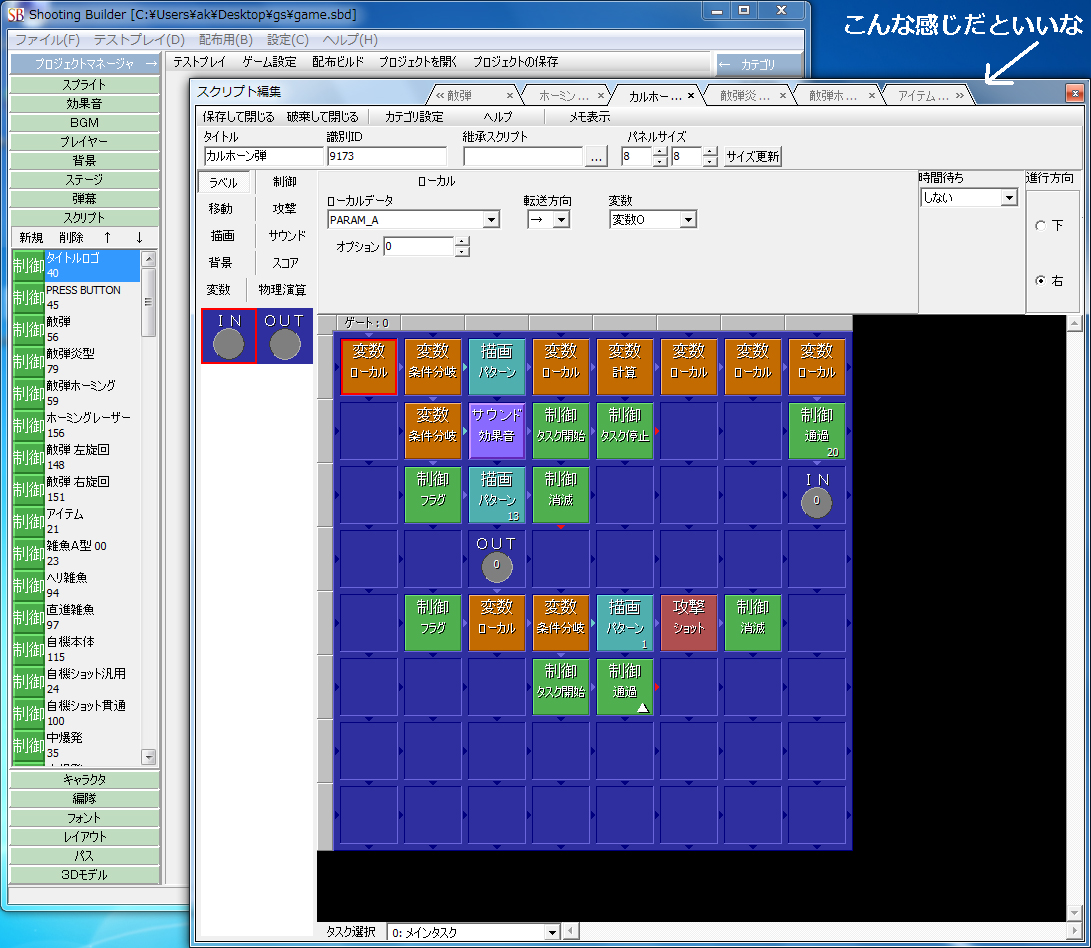Click the IN gate icon in palette
The image size is (1091, 948).
click(x=229, y=336)
